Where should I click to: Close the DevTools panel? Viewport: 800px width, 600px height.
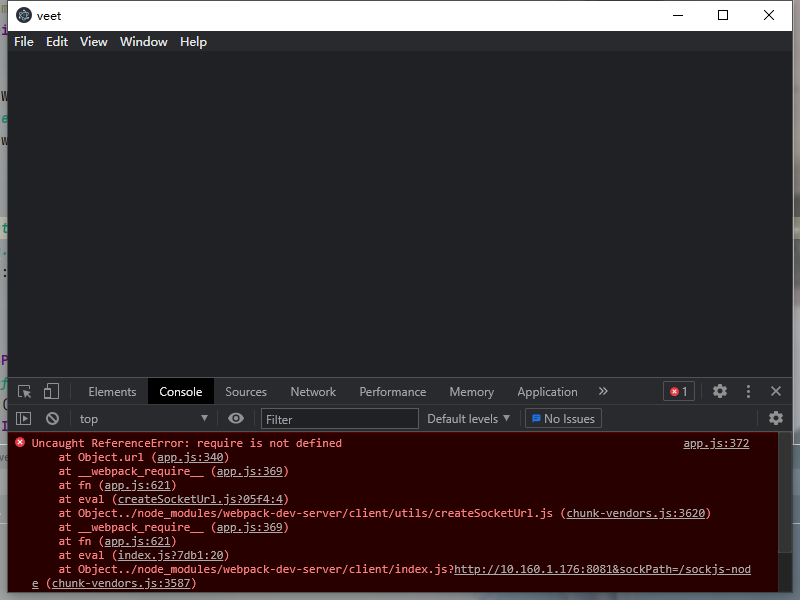(776, 391)
